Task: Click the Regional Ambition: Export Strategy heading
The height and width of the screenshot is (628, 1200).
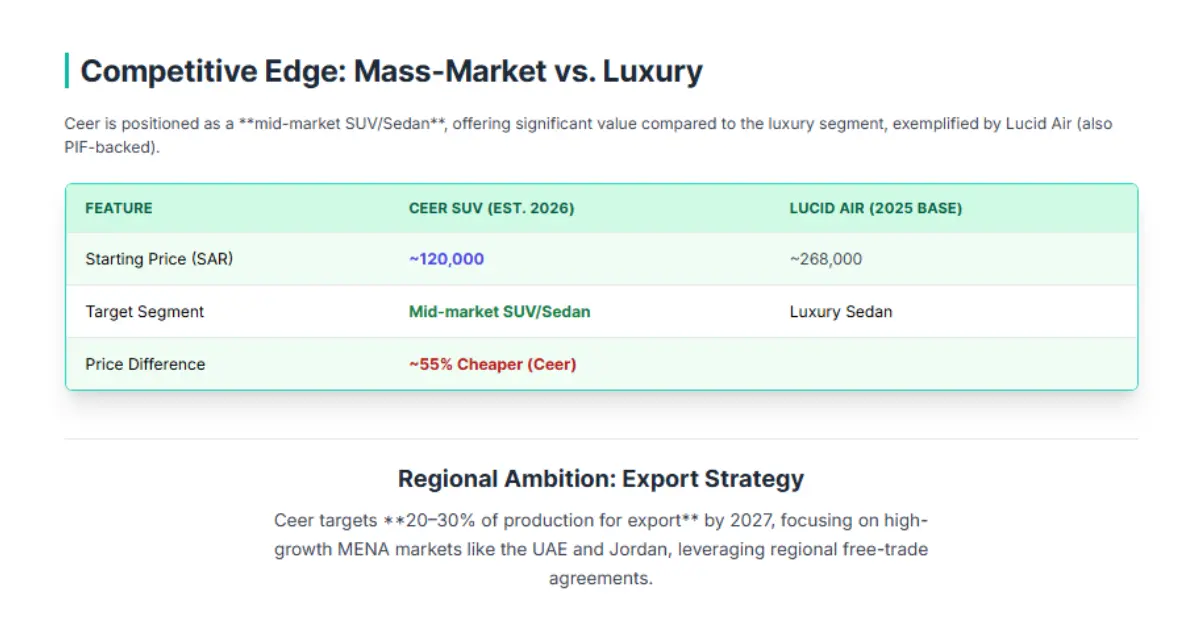Action: coord(600,478)
